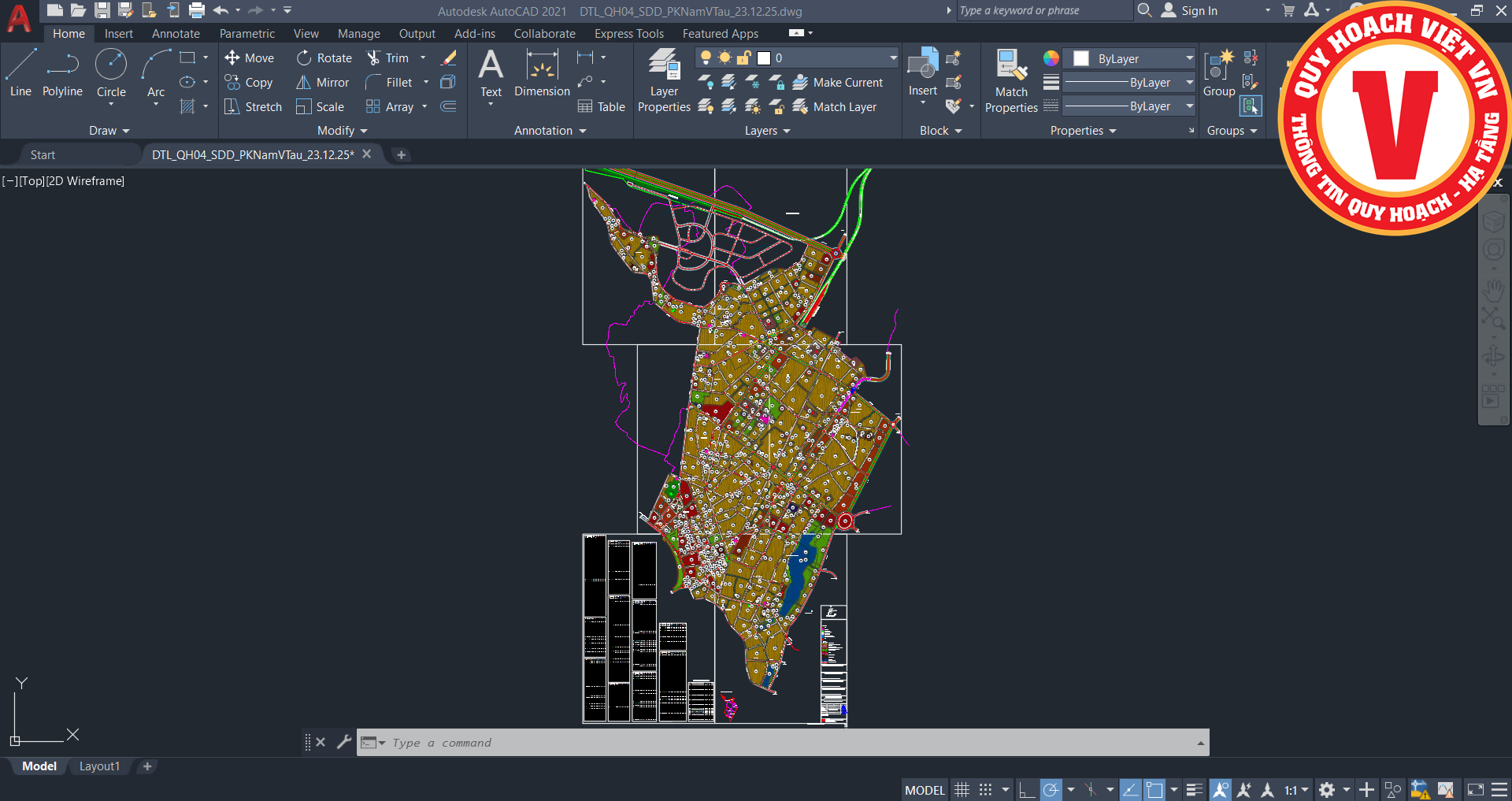Toggle grid display in status bar
Viewport: 1512px width, 801px height.
click(962, 790)
